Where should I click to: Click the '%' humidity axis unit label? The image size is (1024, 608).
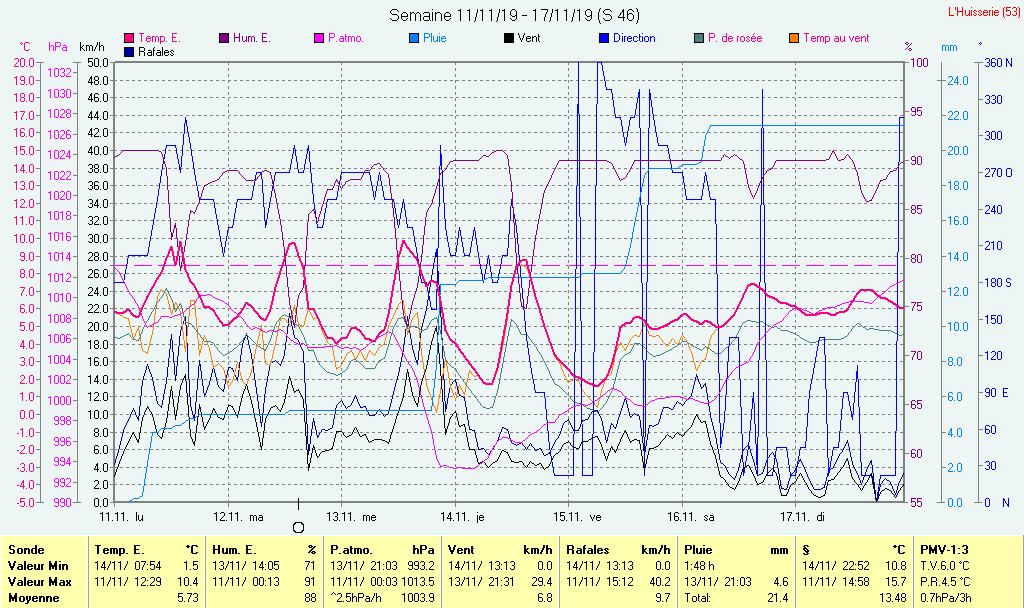pyautogui.click(x=908, y=47)
